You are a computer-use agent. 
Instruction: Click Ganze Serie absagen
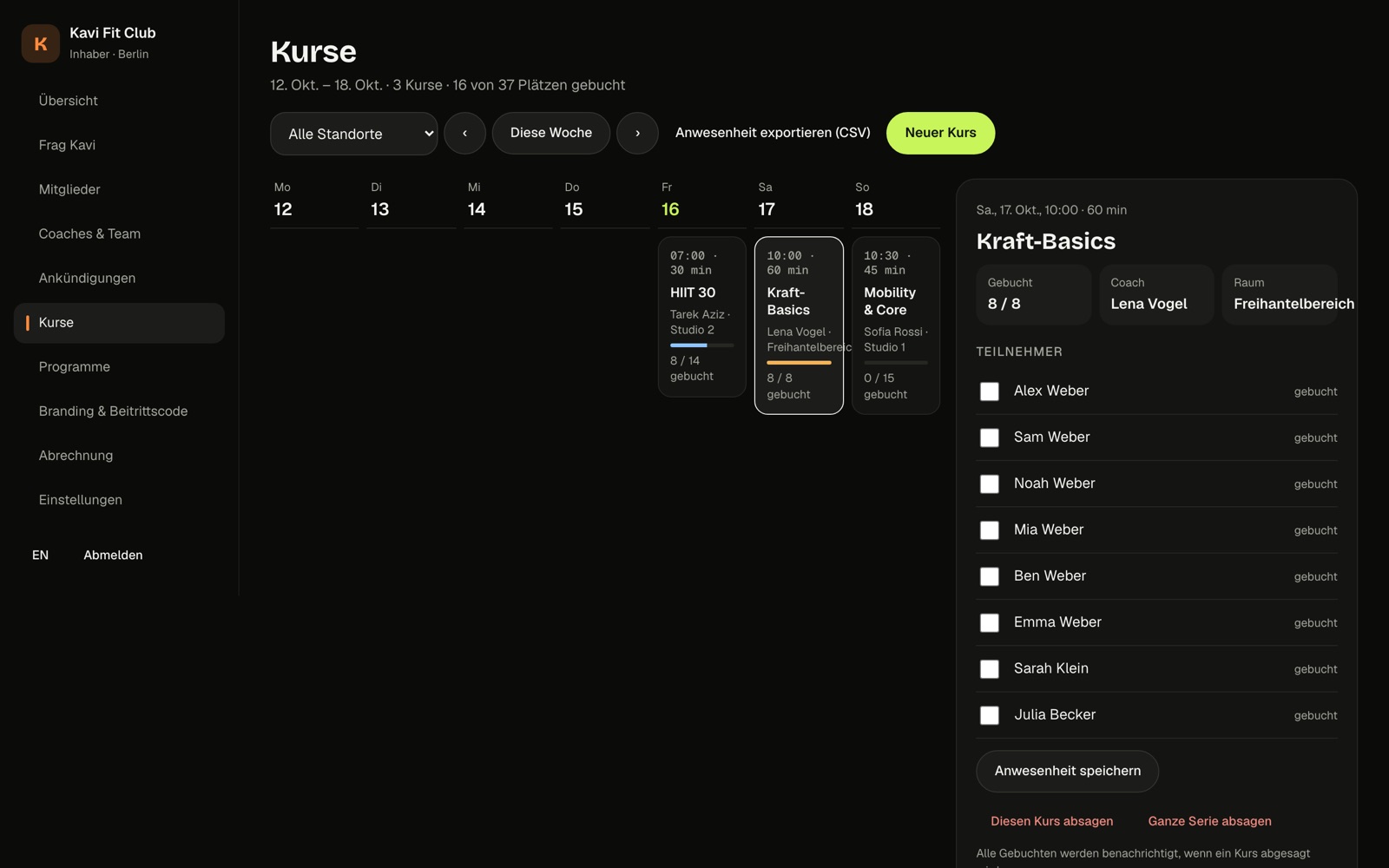pos(1209,821)
